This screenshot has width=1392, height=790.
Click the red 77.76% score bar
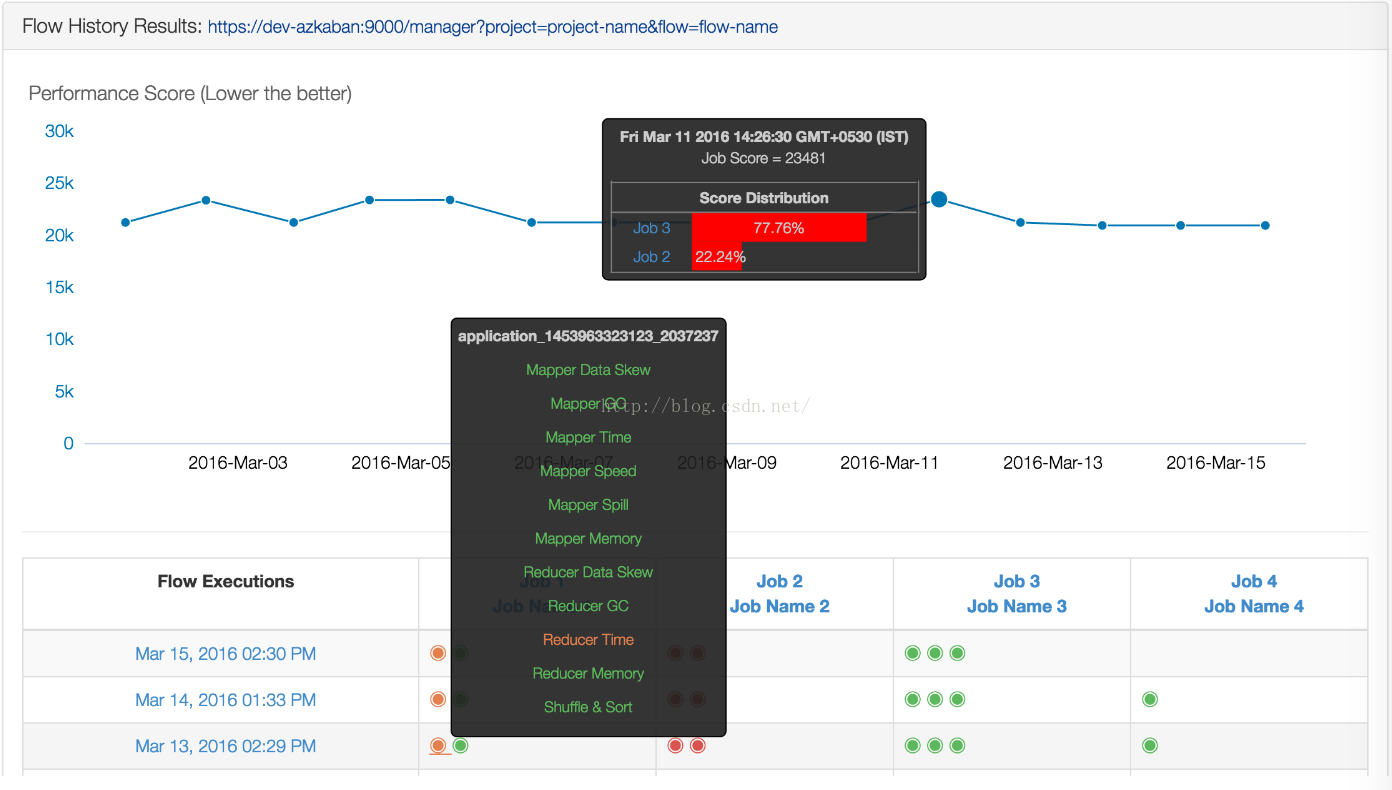[779, 227]
